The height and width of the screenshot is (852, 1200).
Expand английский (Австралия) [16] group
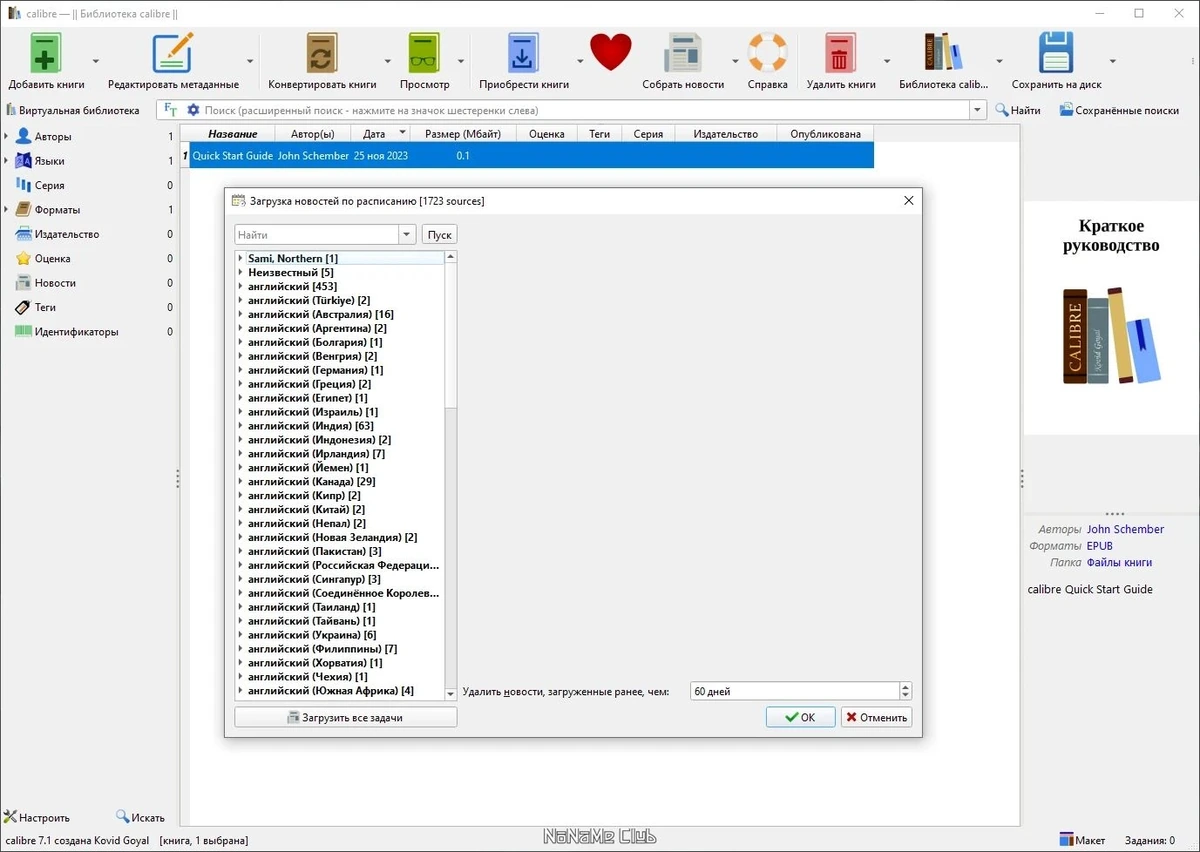(x=241, y=314)
